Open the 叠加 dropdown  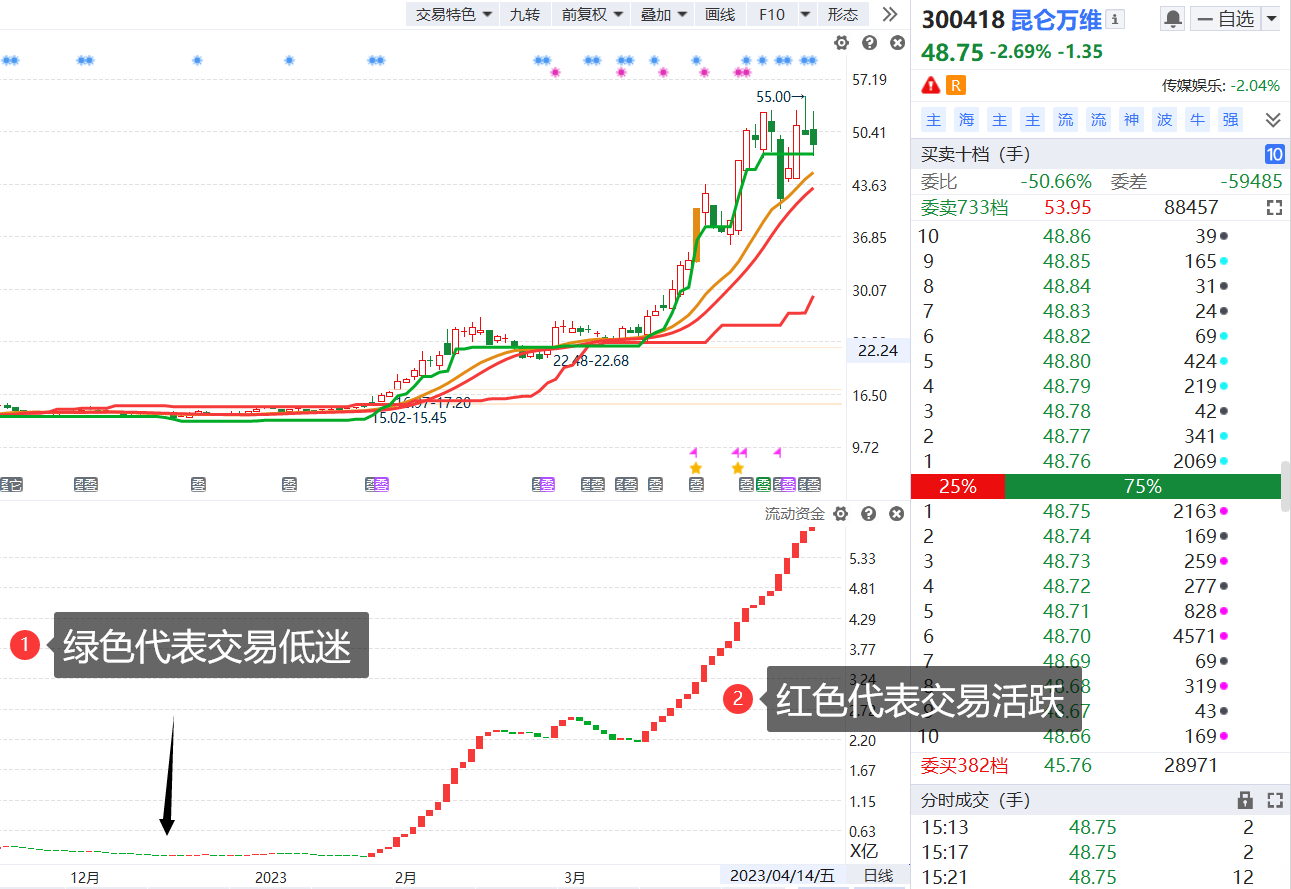664,15
